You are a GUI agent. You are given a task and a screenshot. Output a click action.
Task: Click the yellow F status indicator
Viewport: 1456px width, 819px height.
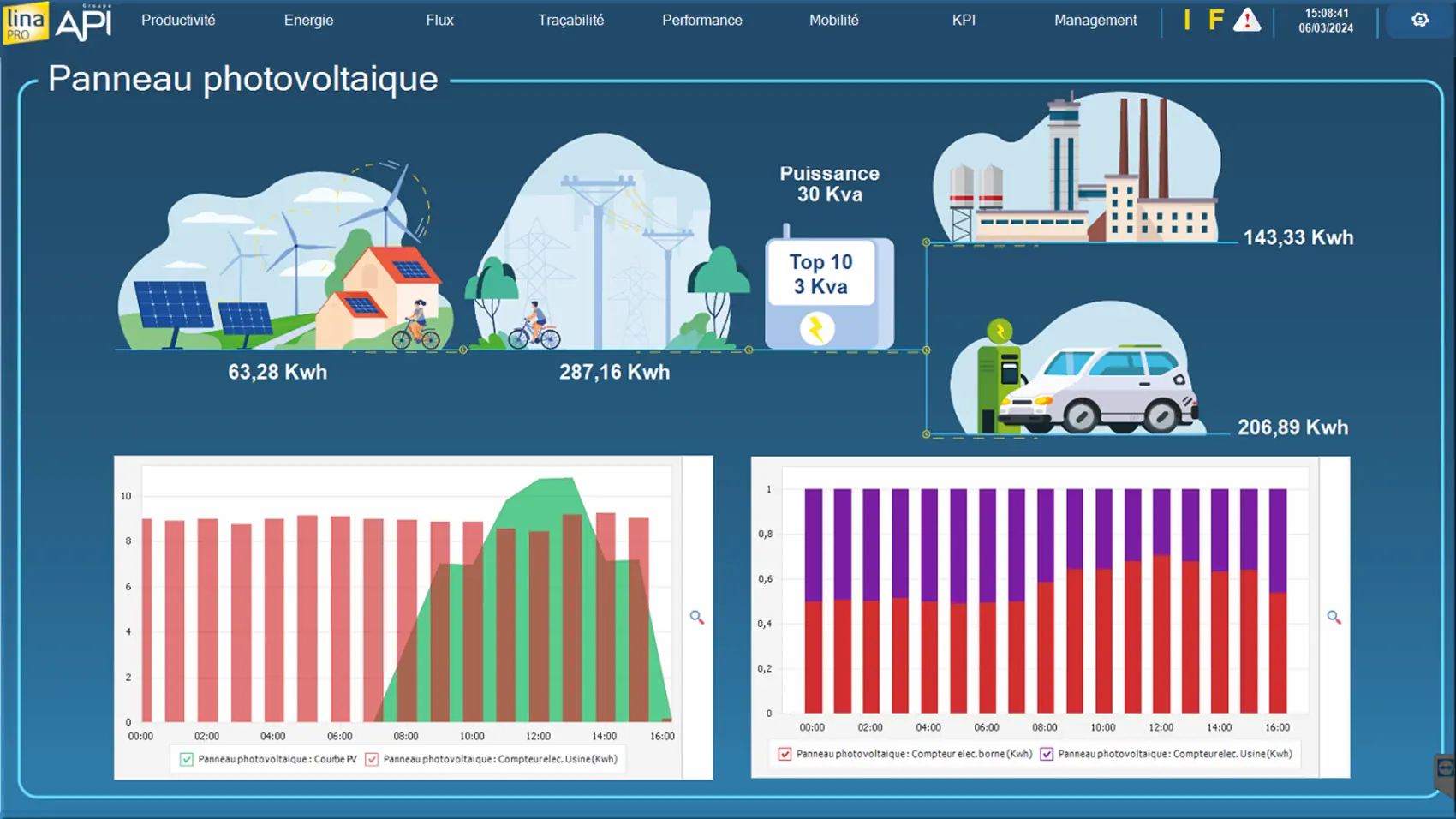[x=1215, y=20]
